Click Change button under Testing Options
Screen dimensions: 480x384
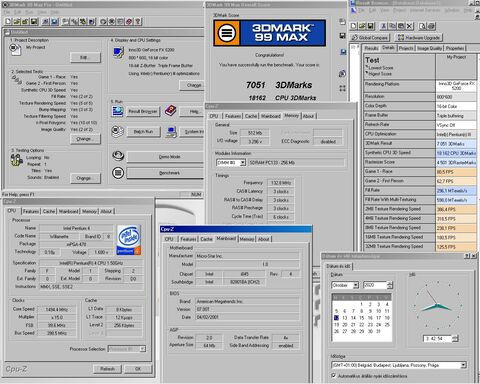85,178
